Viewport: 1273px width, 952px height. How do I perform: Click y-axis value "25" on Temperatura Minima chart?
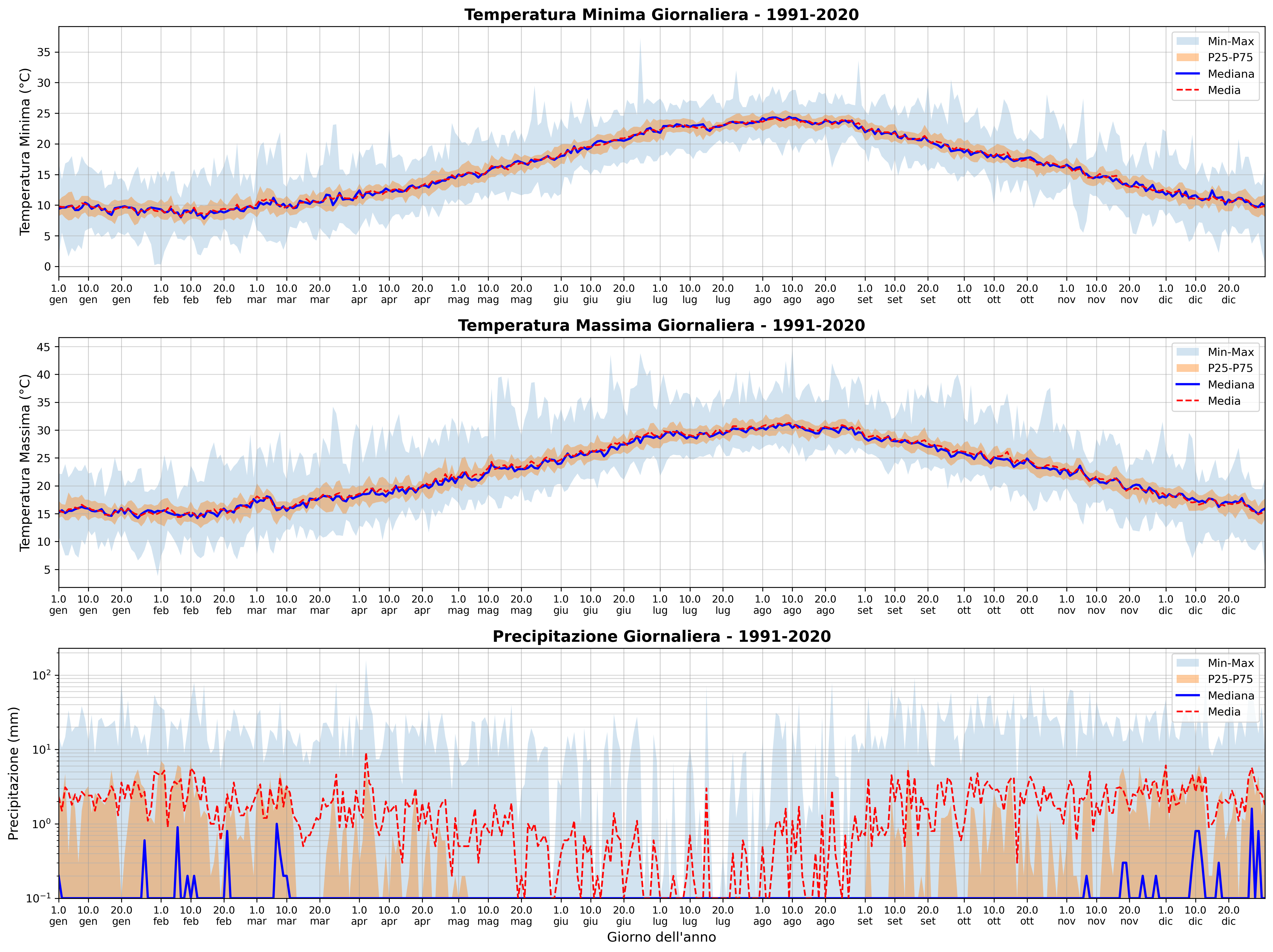pos(44,113)
